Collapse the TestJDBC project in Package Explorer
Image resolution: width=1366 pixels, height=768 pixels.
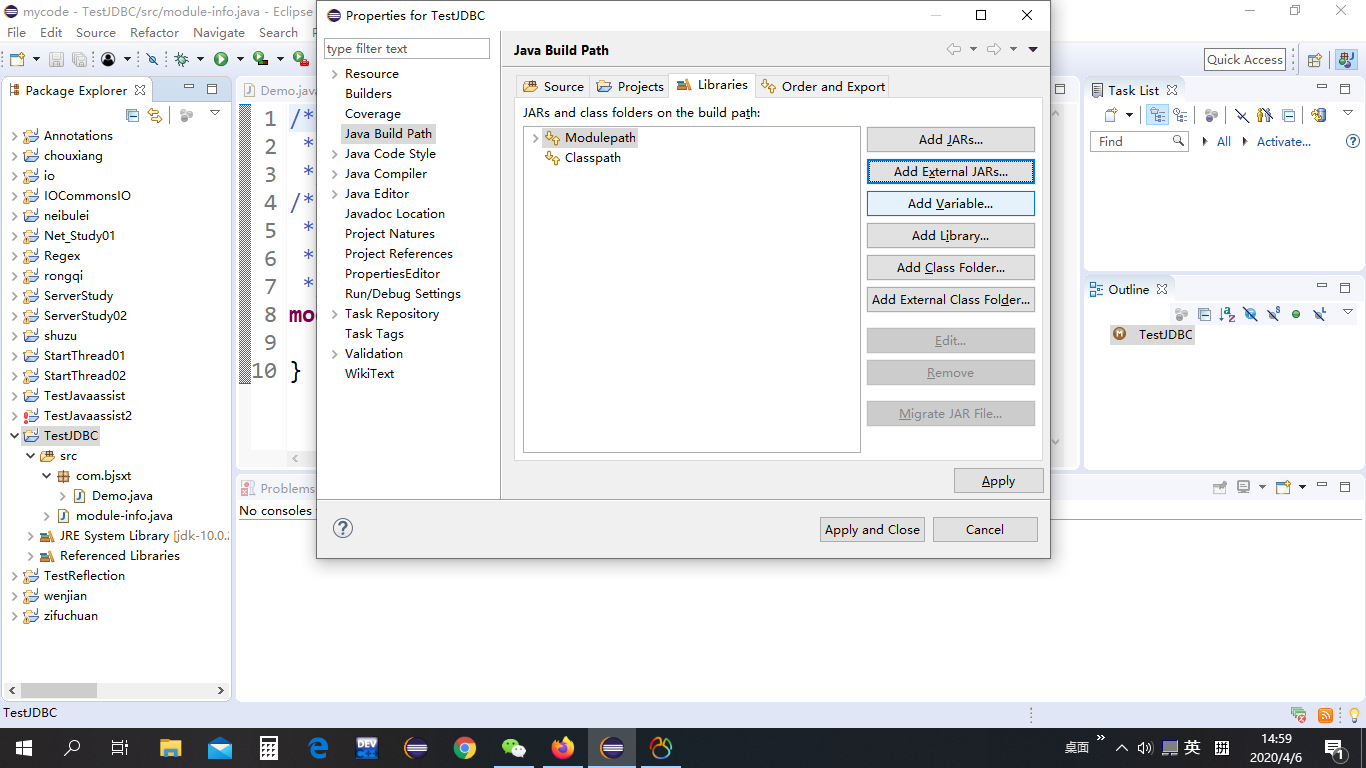(15, 436)
